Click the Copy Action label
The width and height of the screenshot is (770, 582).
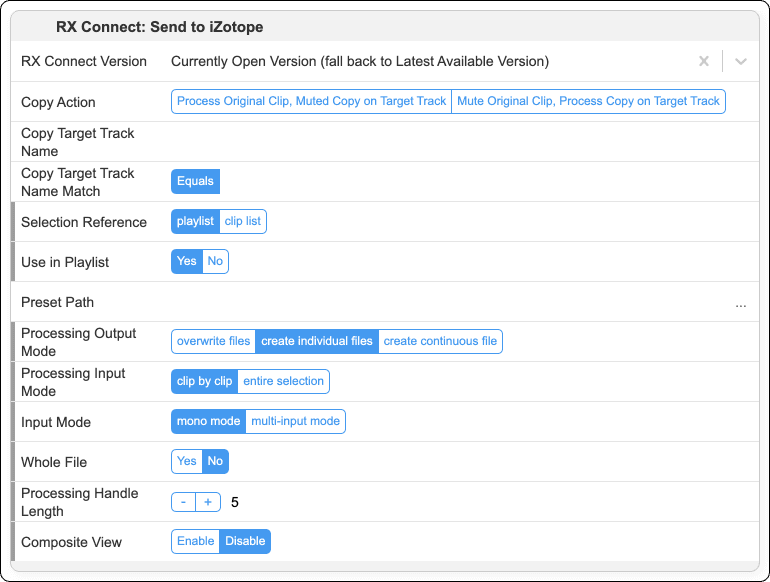click(58, 102)
